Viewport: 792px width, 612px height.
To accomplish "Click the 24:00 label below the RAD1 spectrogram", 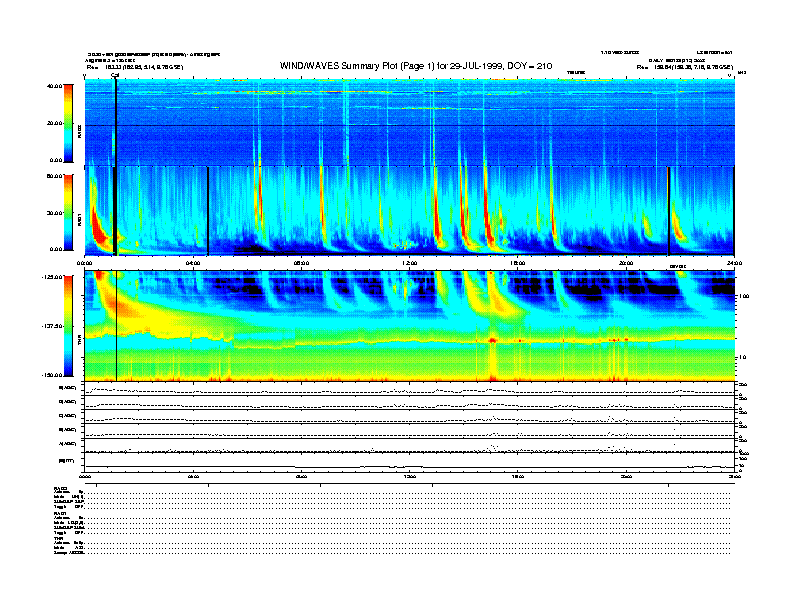I will [734, 263].
